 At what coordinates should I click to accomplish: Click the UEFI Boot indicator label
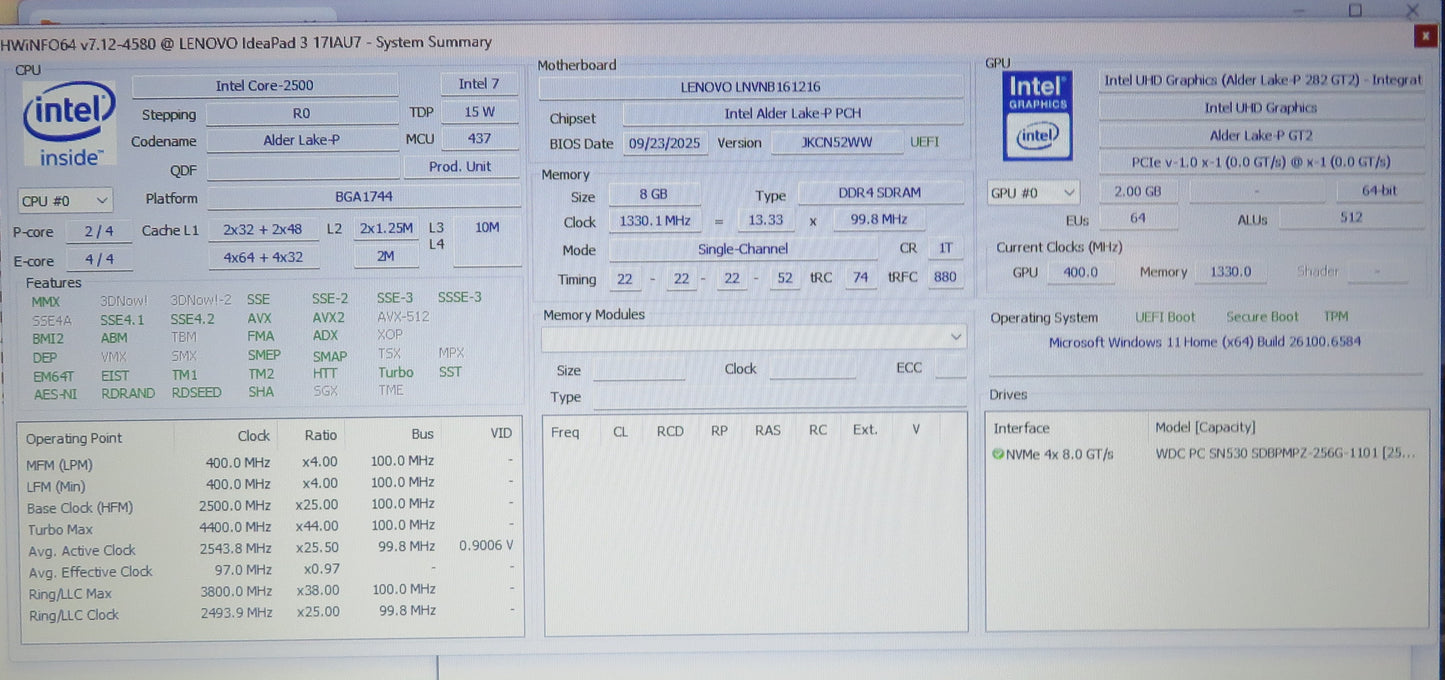[1165, 317]
